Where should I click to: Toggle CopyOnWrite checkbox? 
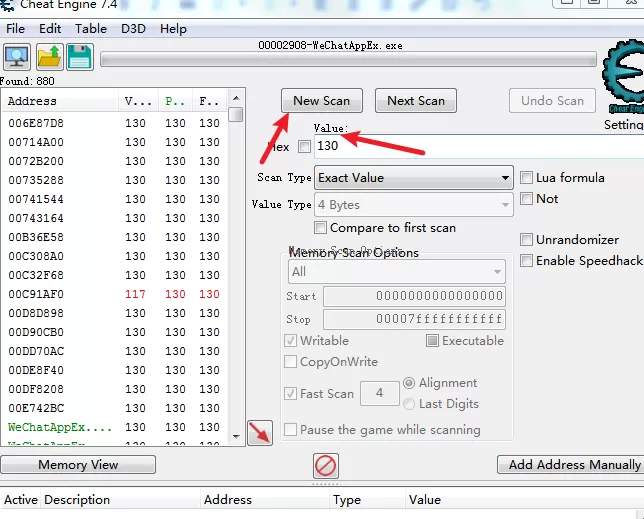[x=291, y=362]
